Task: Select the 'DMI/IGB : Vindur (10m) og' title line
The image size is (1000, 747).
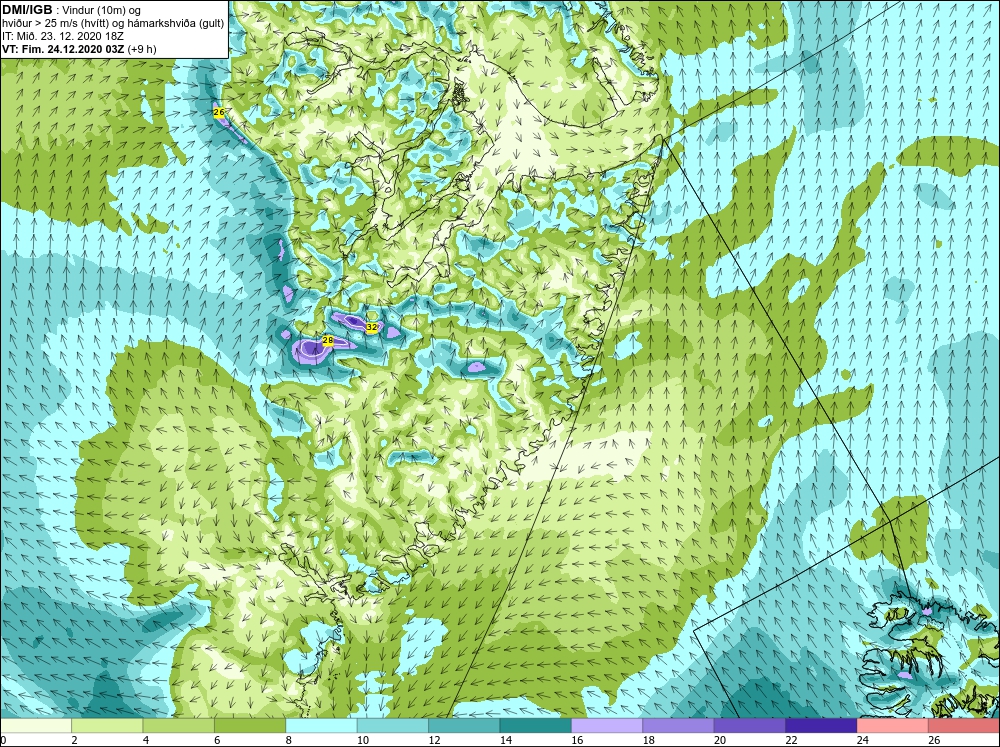Action: tap(72, 10)
